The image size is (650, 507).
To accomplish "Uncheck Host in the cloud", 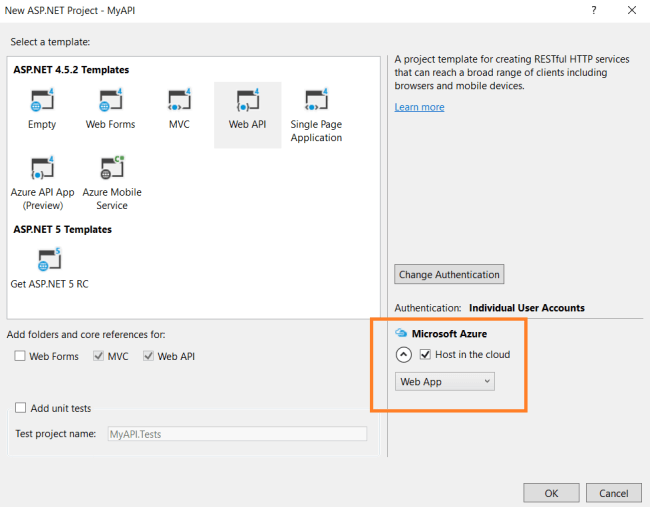I will (x=426, y=355).
